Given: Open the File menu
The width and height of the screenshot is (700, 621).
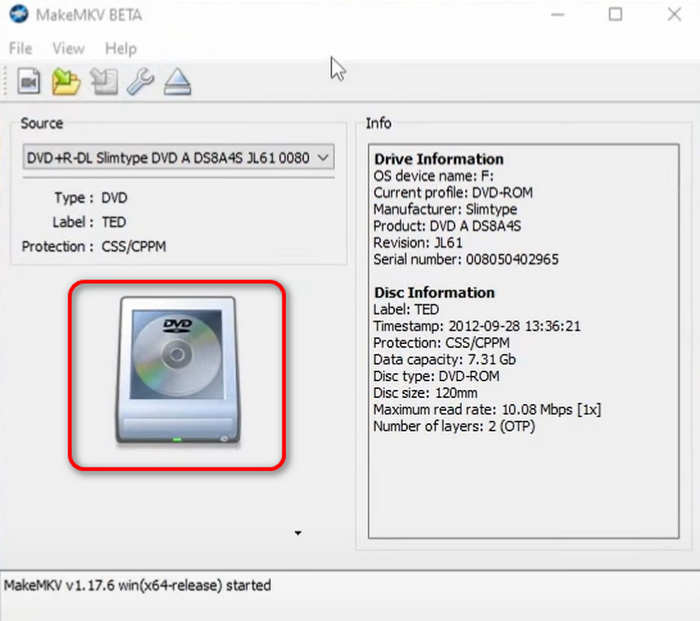Looking at the screenshot, I should point(21,48).
